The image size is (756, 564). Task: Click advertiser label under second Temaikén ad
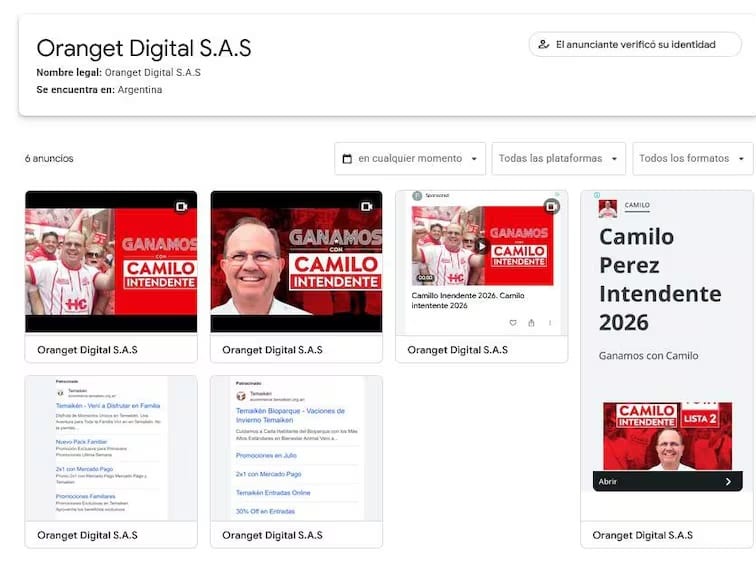point(272,535)
